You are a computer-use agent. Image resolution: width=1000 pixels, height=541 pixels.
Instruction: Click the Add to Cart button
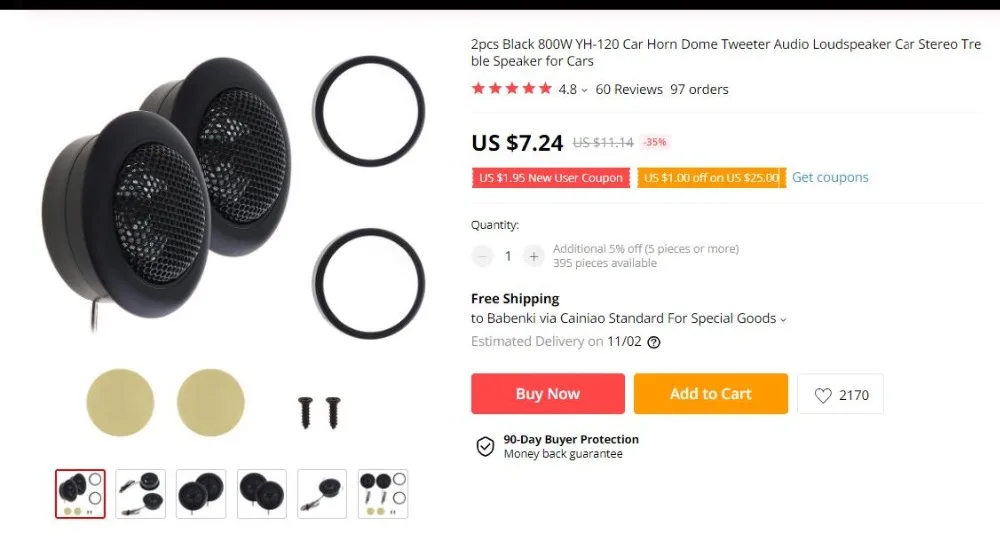(711, 394)
